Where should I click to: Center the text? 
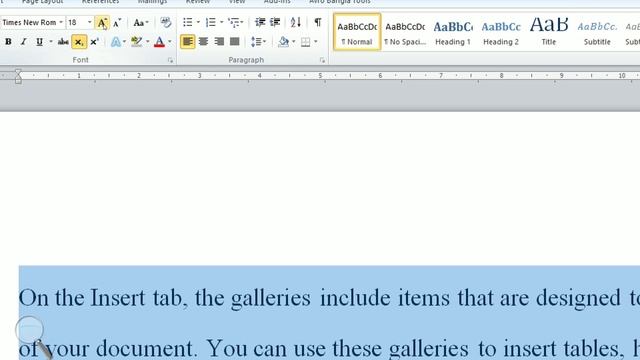click(203, 42)
